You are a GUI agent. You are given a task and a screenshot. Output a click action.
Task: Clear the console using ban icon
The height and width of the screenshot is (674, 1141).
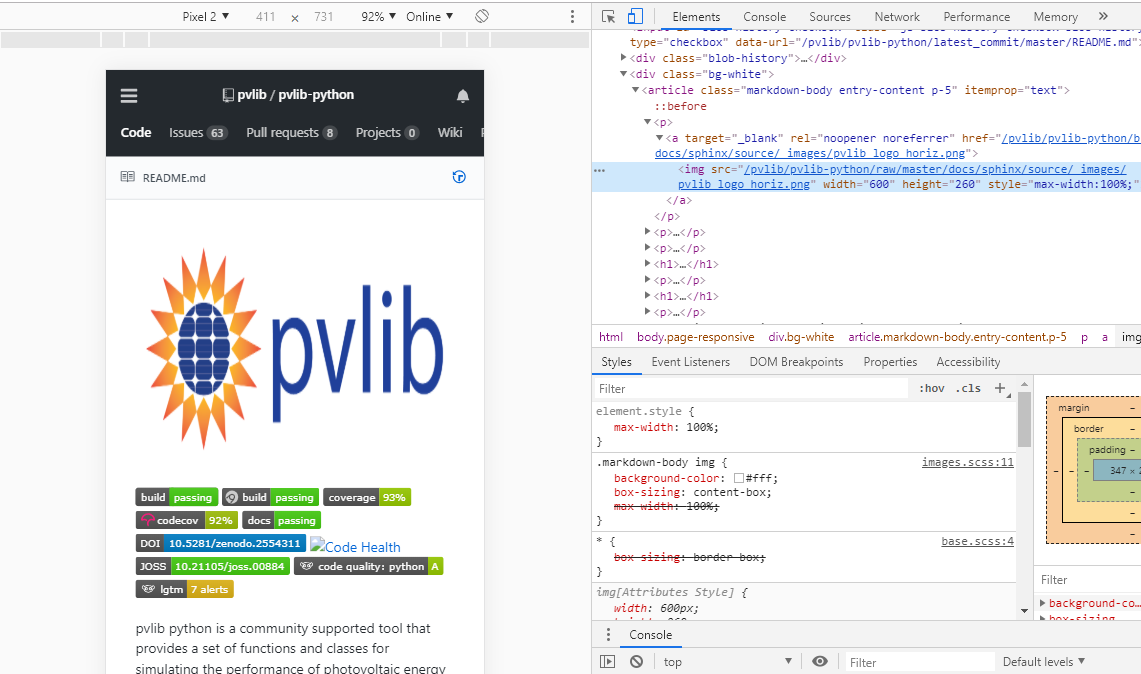tap(637, 662)
